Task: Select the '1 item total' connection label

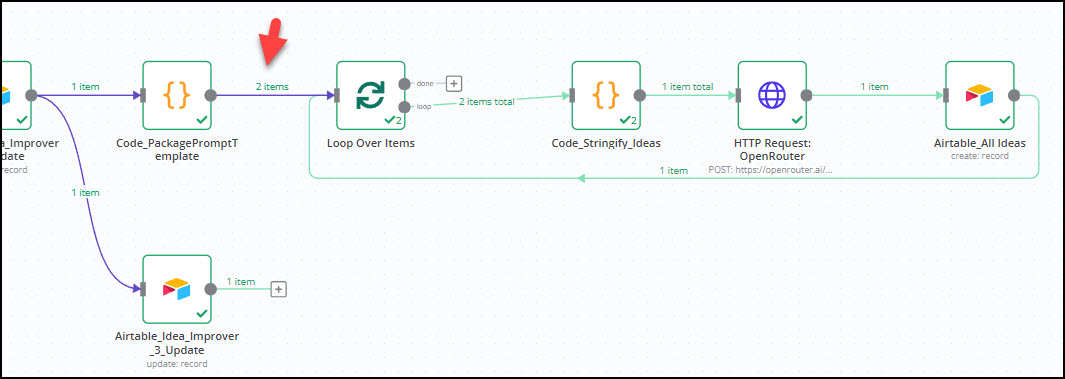Action: click(x=689, y=86)
